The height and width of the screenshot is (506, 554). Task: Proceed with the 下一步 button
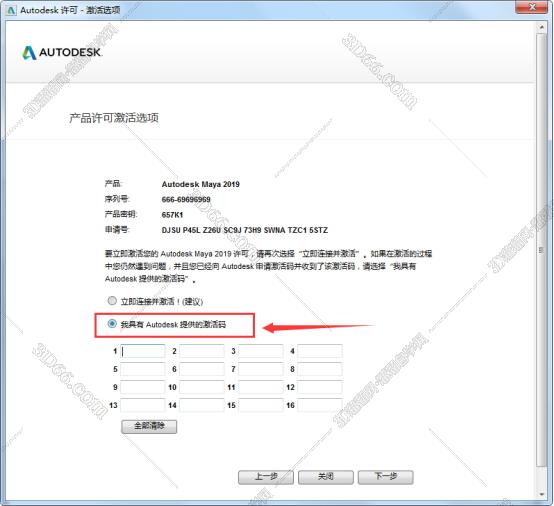(x=385, y=477)
